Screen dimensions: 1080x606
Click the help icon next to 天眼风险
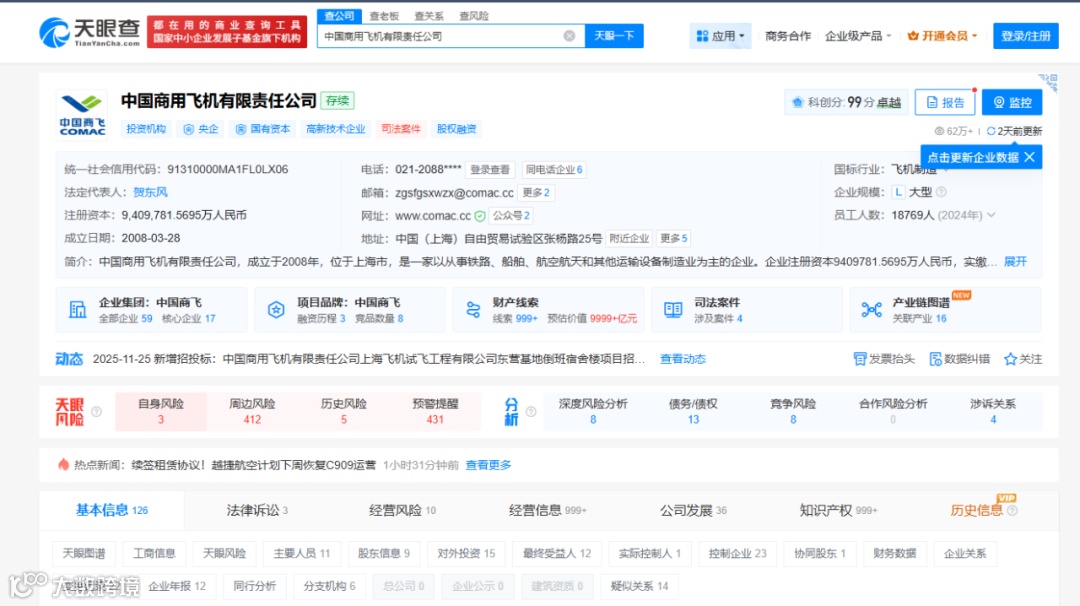tap(96, 412)
